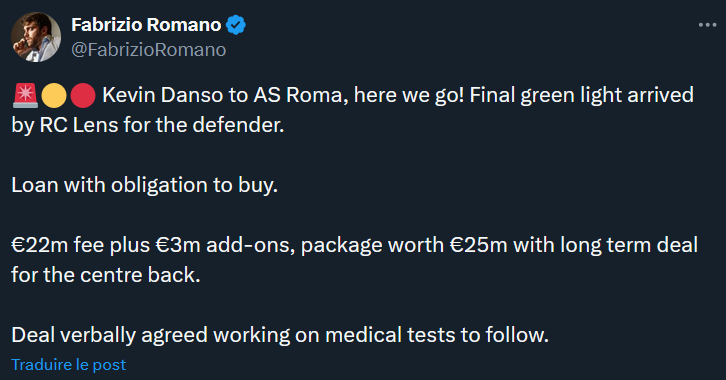Click the red siren emoji
The height and width of the screenshot is (380, 726).
pos(25,96)
